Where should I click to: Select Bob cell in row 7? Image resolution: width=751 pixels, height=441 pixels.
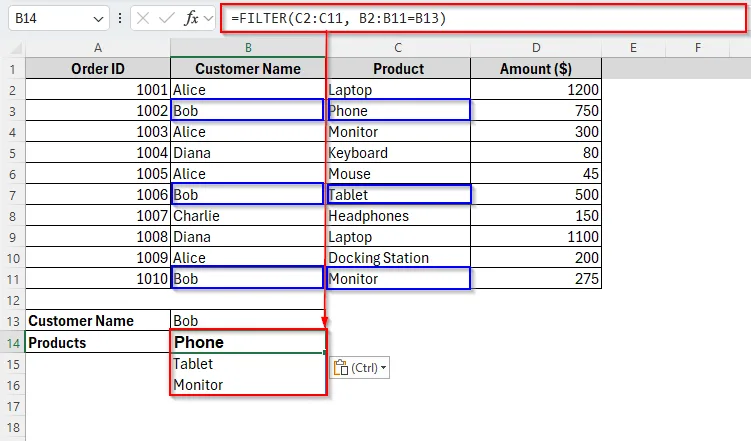point(248,195)
